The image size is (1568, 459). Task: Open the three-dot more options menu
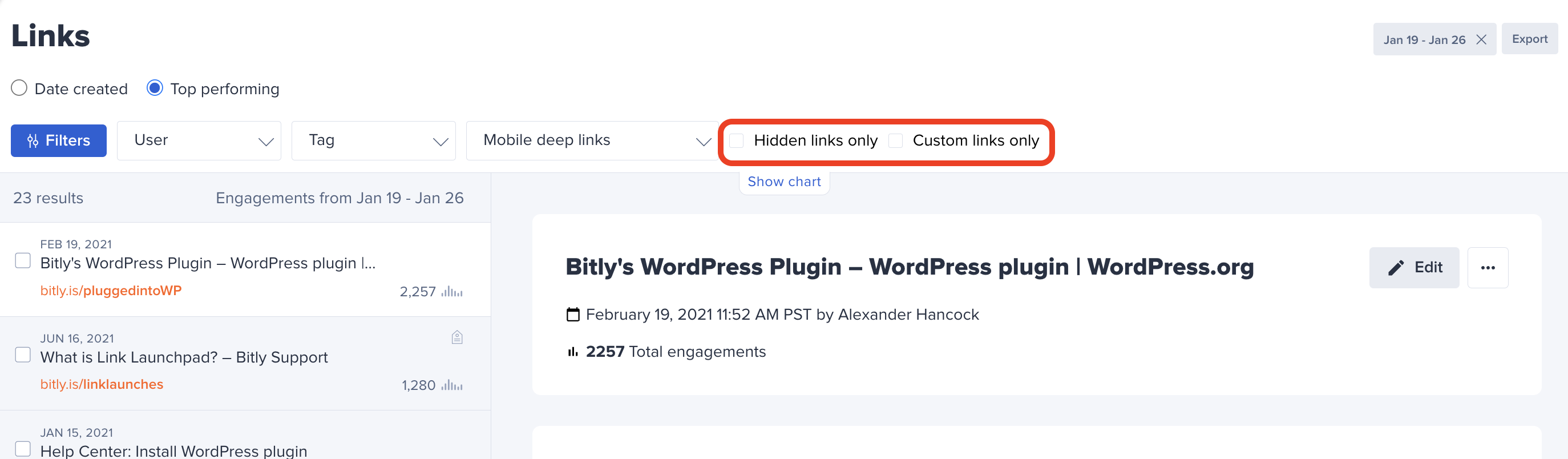pyautogui.click(x=1488, y=267)
